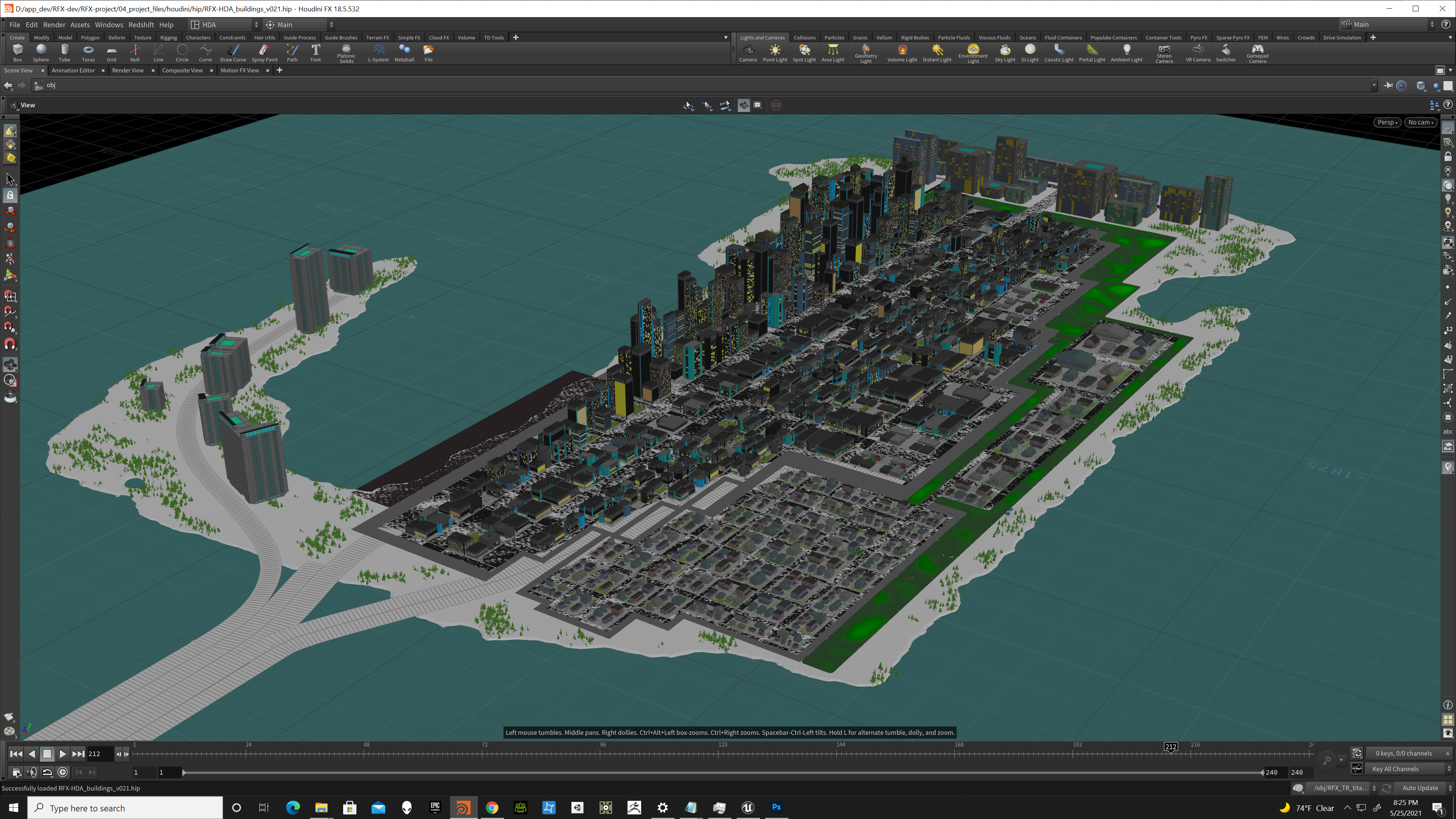The width and height of the screenshot is (1456, 819).
Task: Open the Windows menu
Action: [108, 25]
